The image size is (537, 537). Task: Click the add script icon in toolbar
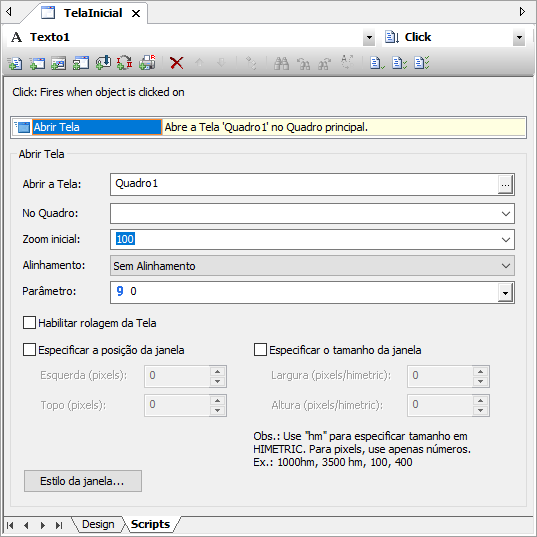pyautogui.click(x=15, y=63)
